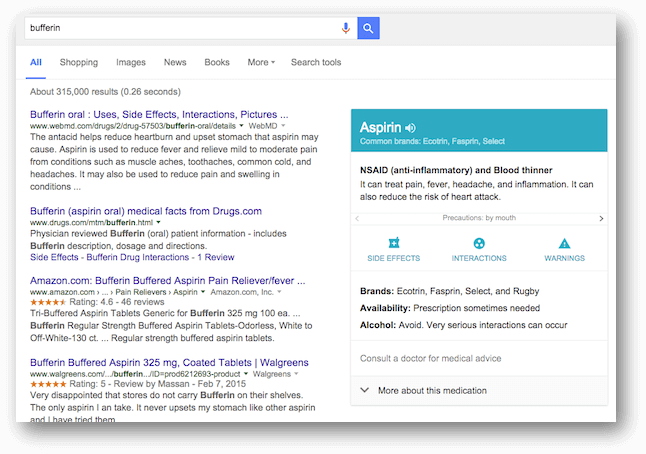Screen dimensions: 646x454
Task: Click 'Alcohol: Avoid' warning line
Action: point(463,325)
